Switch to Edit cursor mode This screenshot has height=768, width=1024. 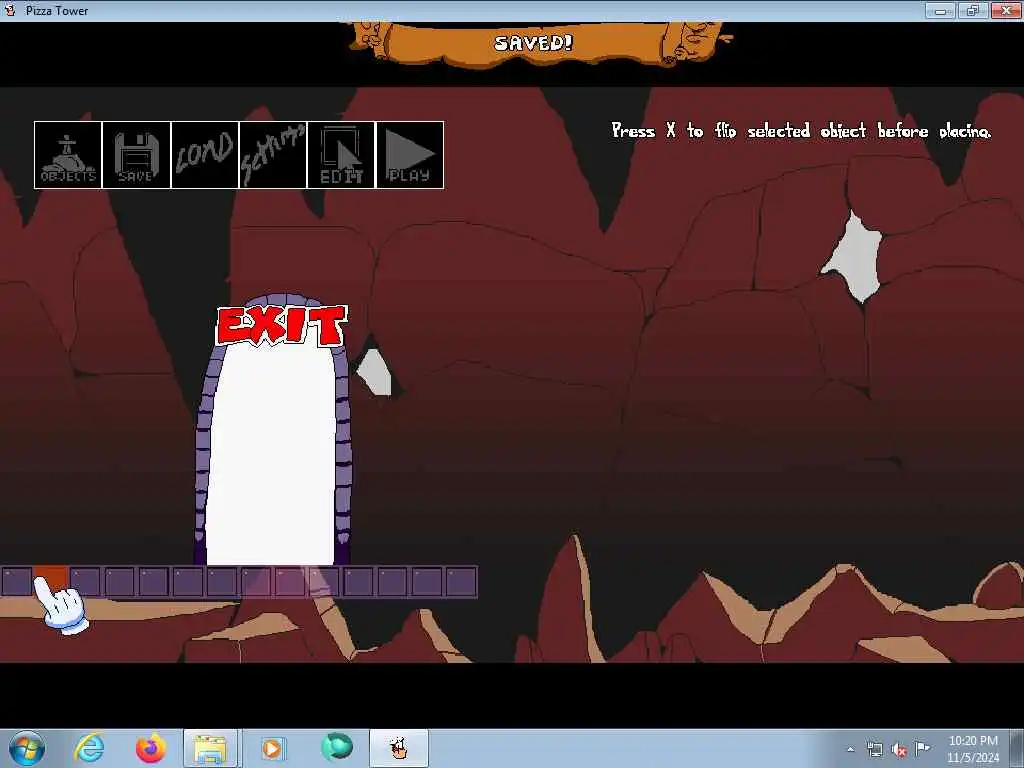click(x=341, y=155)
